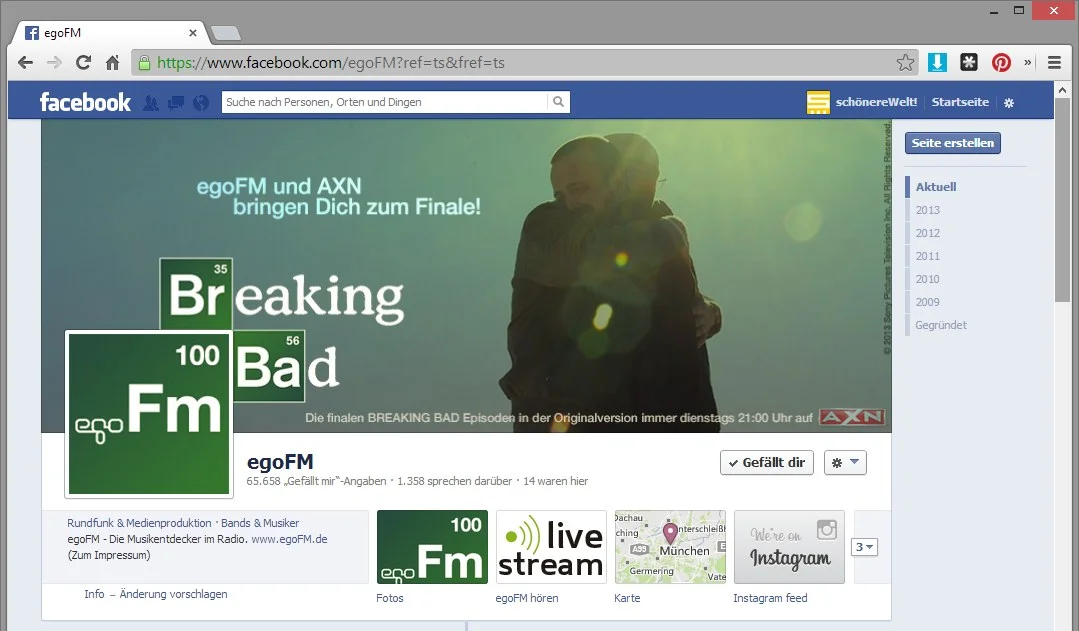Open Facebook account settings gear icon
1079x631 pixels.
[1009, 103]
